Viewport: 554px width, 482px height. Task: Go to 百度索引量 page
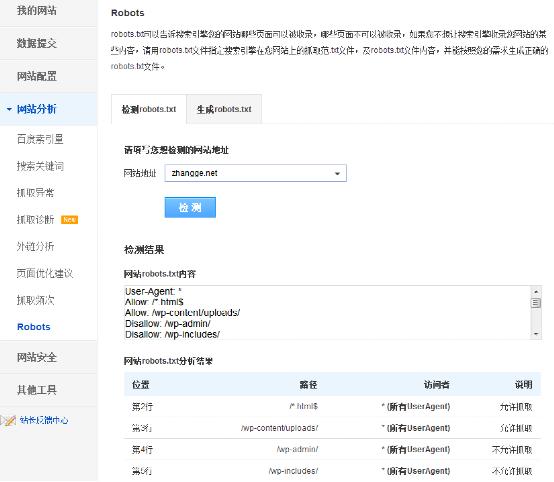tap(40, 139)
